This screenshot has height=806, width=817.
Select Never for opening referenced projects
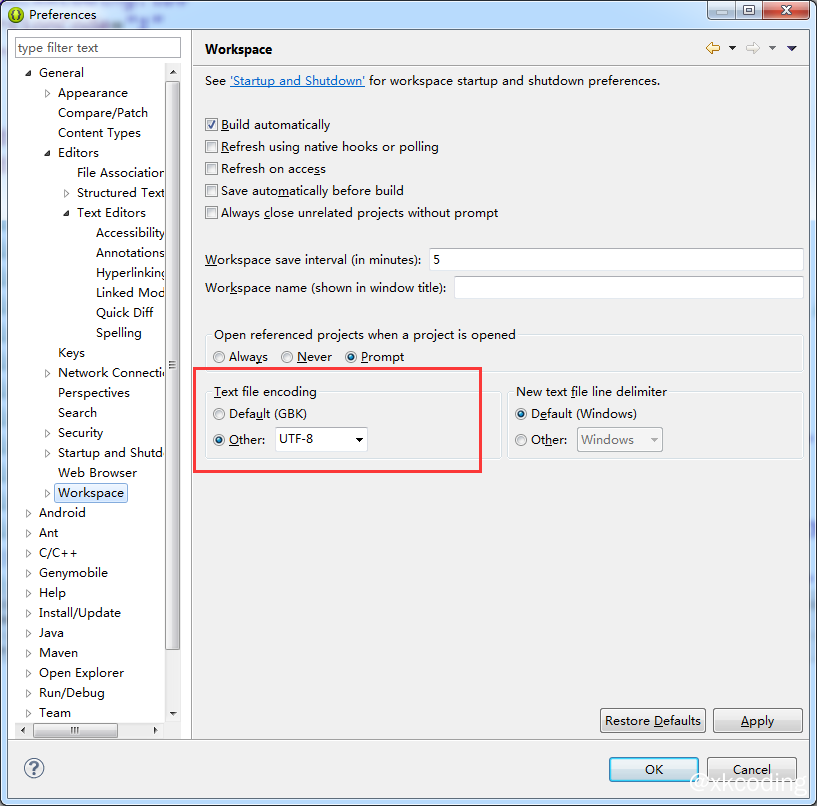point(287,357)
